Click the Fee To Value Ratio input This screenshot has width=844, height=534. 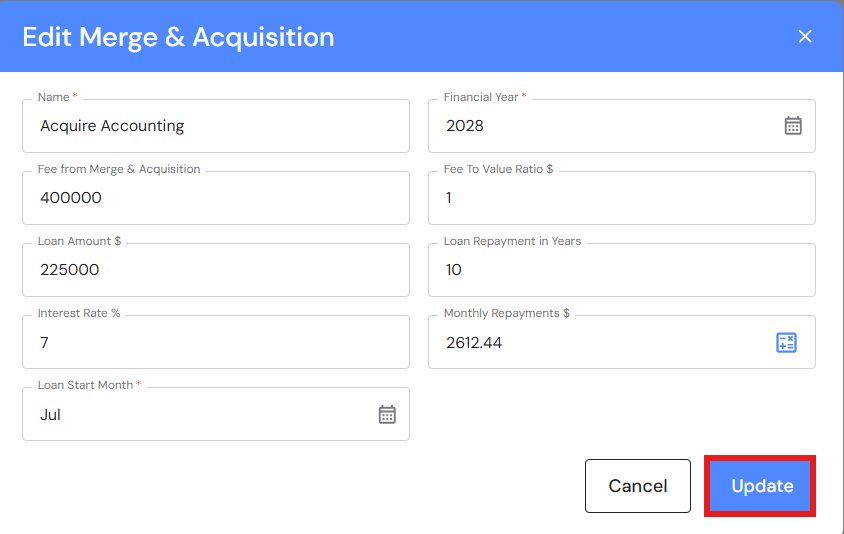[621, 198]
